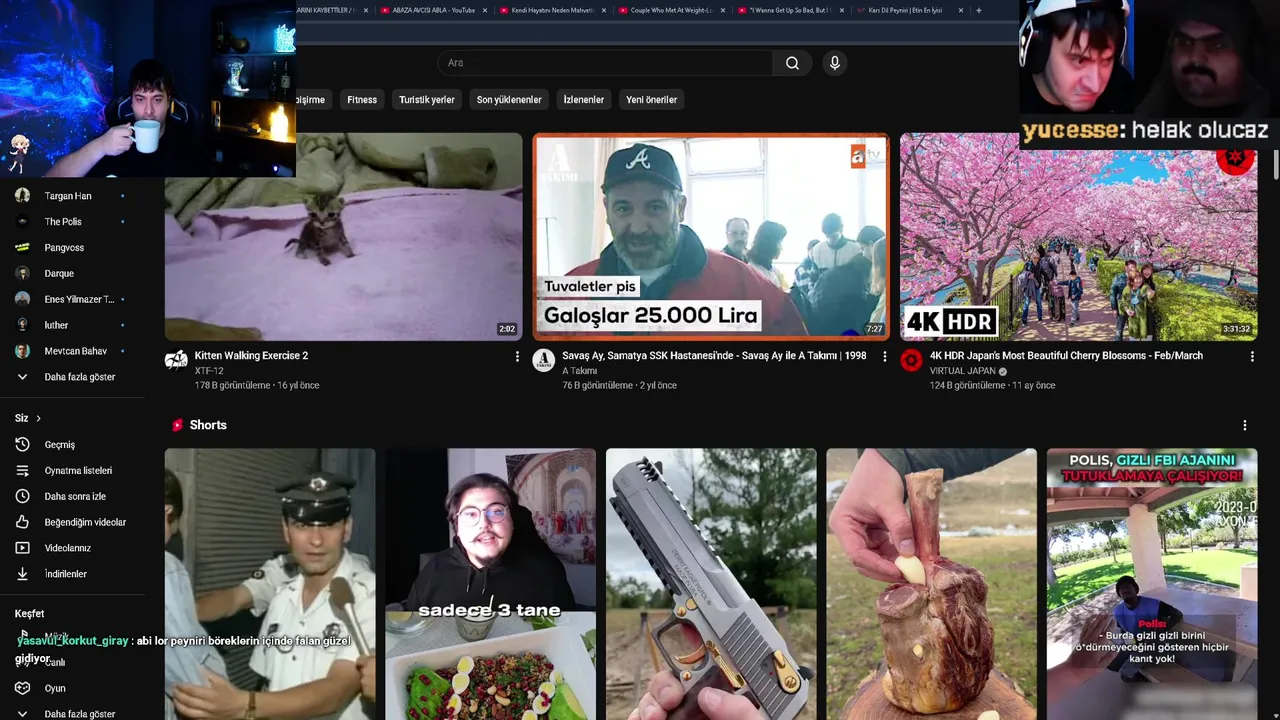
Task: Open more options for Savaş Ay video
Action: pos(884,357)
